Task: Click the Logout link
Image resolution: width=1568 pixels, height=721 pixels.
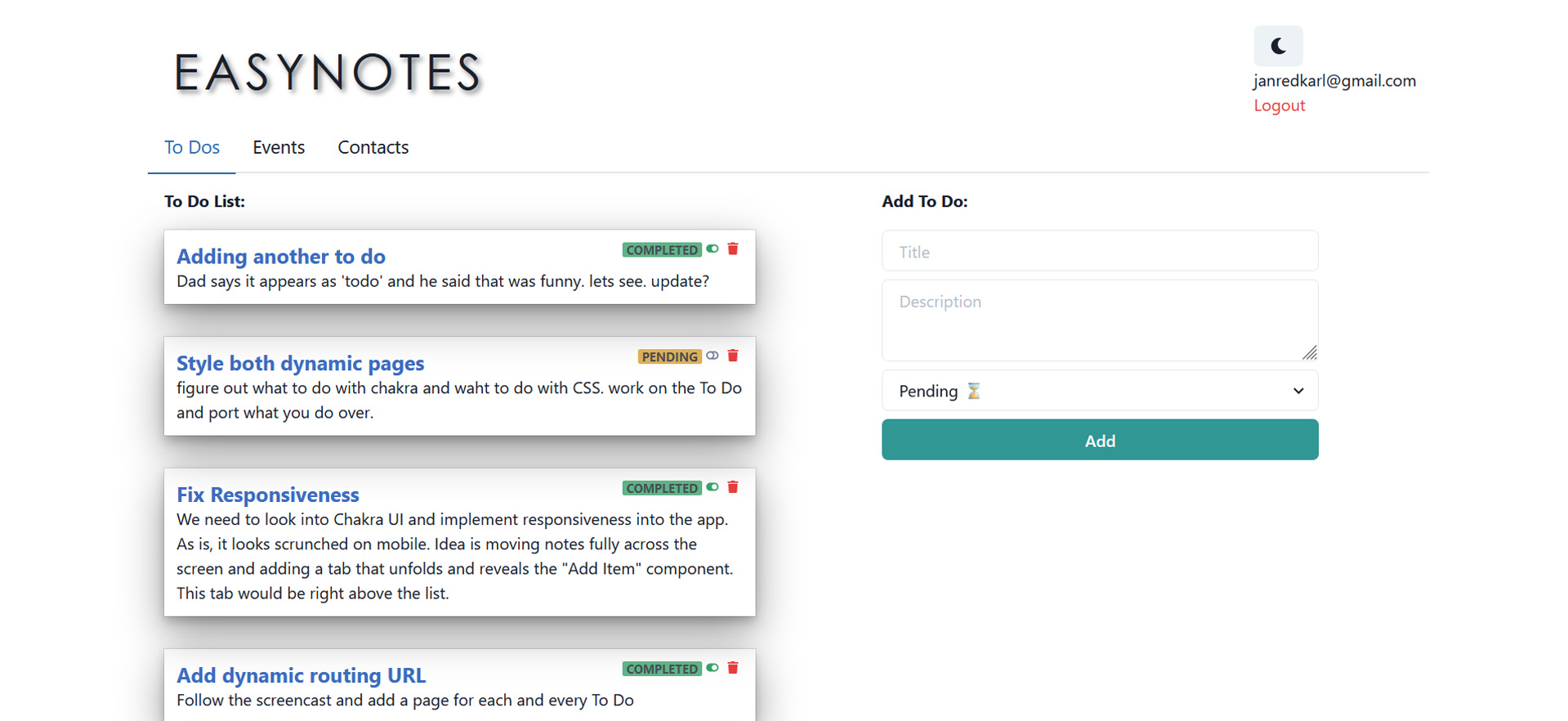Action: [x=1279, y=105]
